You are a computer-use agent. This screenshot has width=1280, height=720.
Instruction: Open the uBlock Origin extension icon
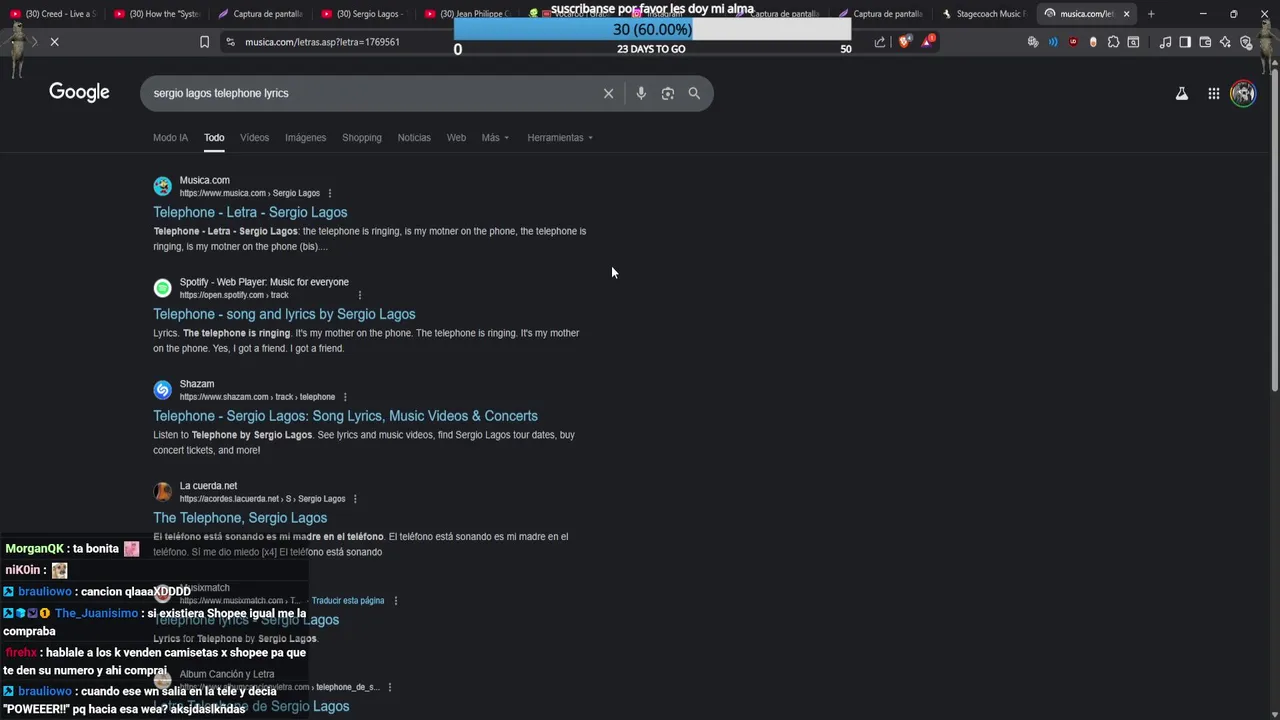tap(1073, 42)
